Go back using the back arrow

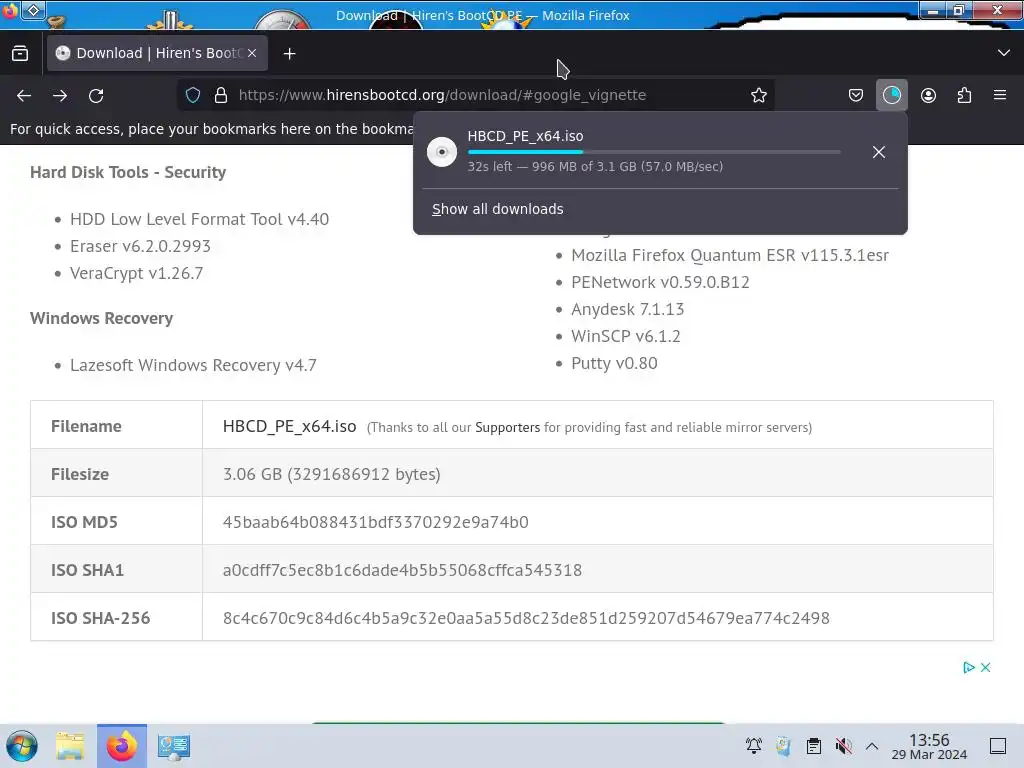(24, 95)
